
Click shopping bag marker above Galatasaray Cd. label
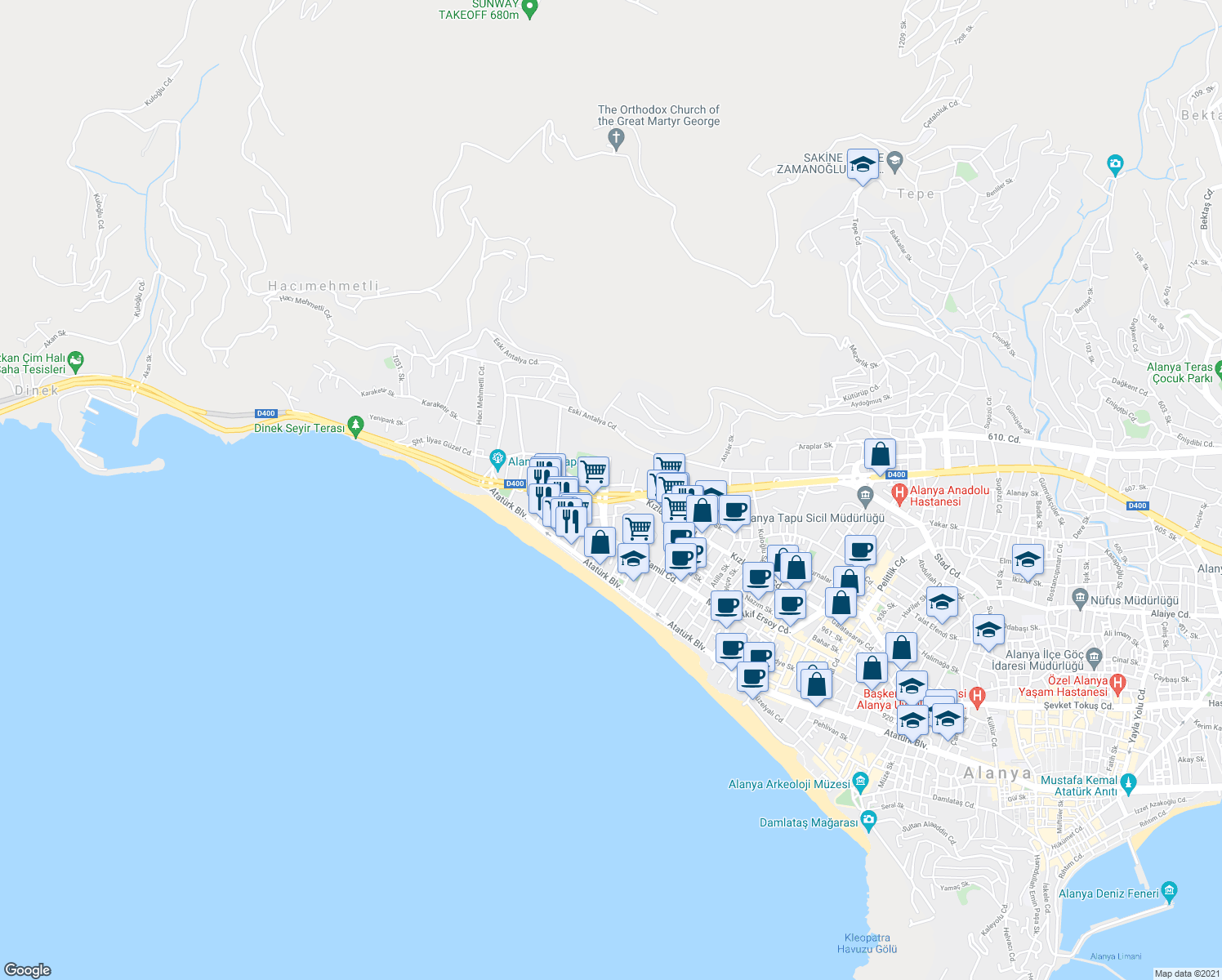point(841,603)
